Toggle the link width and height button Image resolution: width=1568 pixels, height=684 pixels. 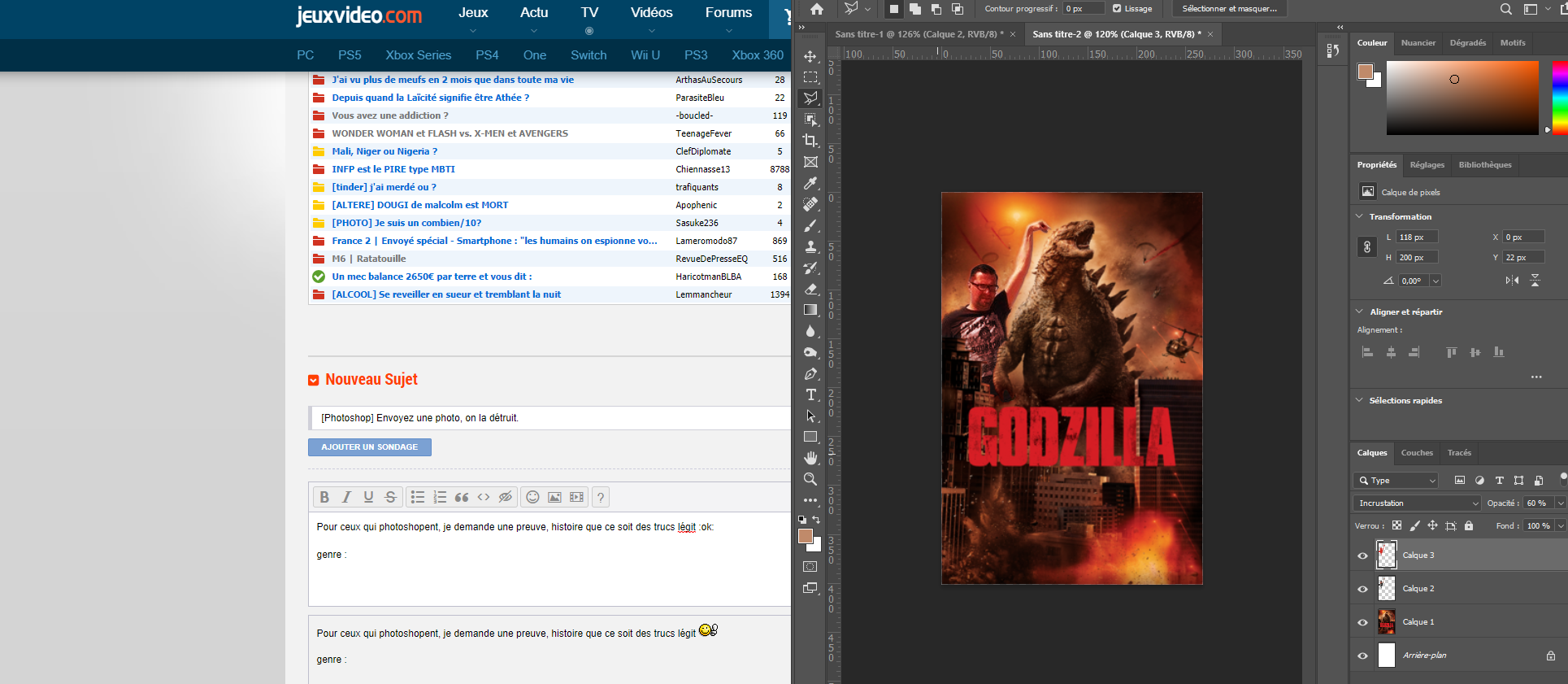(1367, 247)
